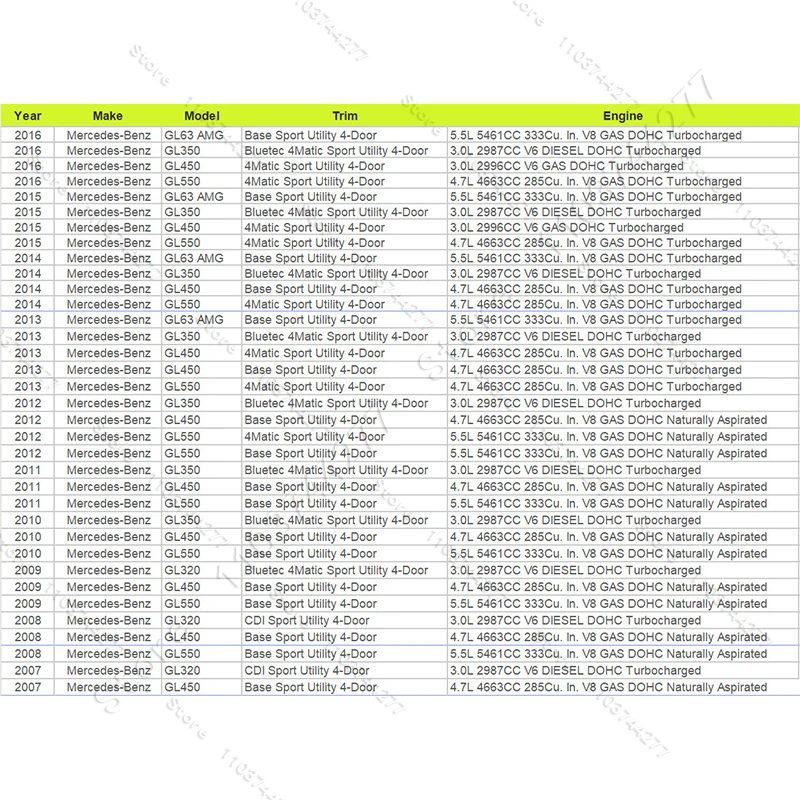Click the 4.7L engine cell for 2015 GL550
This screenshot has height=800, width=800.
(623, 242)
